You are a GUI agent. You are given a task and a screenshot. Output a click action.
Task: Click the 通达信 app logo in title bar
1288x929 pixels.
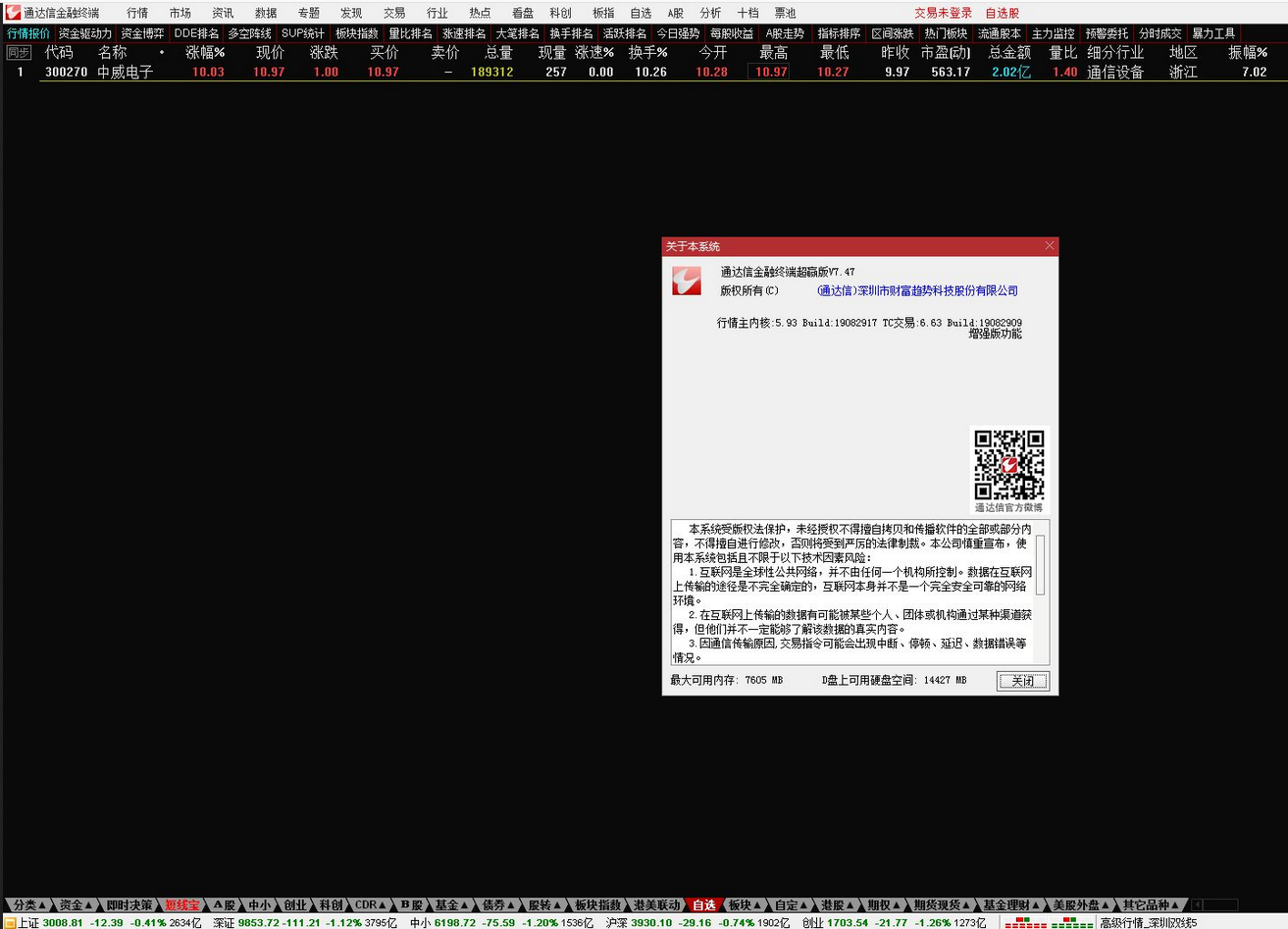click(13, 13)
